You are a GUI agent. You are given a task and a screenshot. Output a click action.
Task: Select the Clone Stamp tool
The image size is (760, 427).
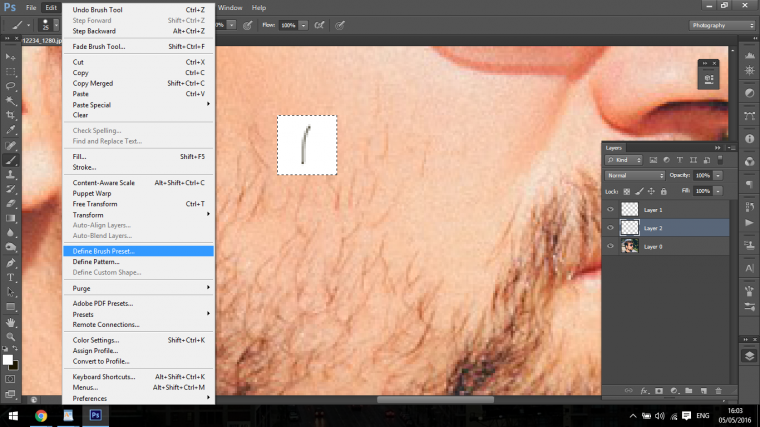(10, 174)
